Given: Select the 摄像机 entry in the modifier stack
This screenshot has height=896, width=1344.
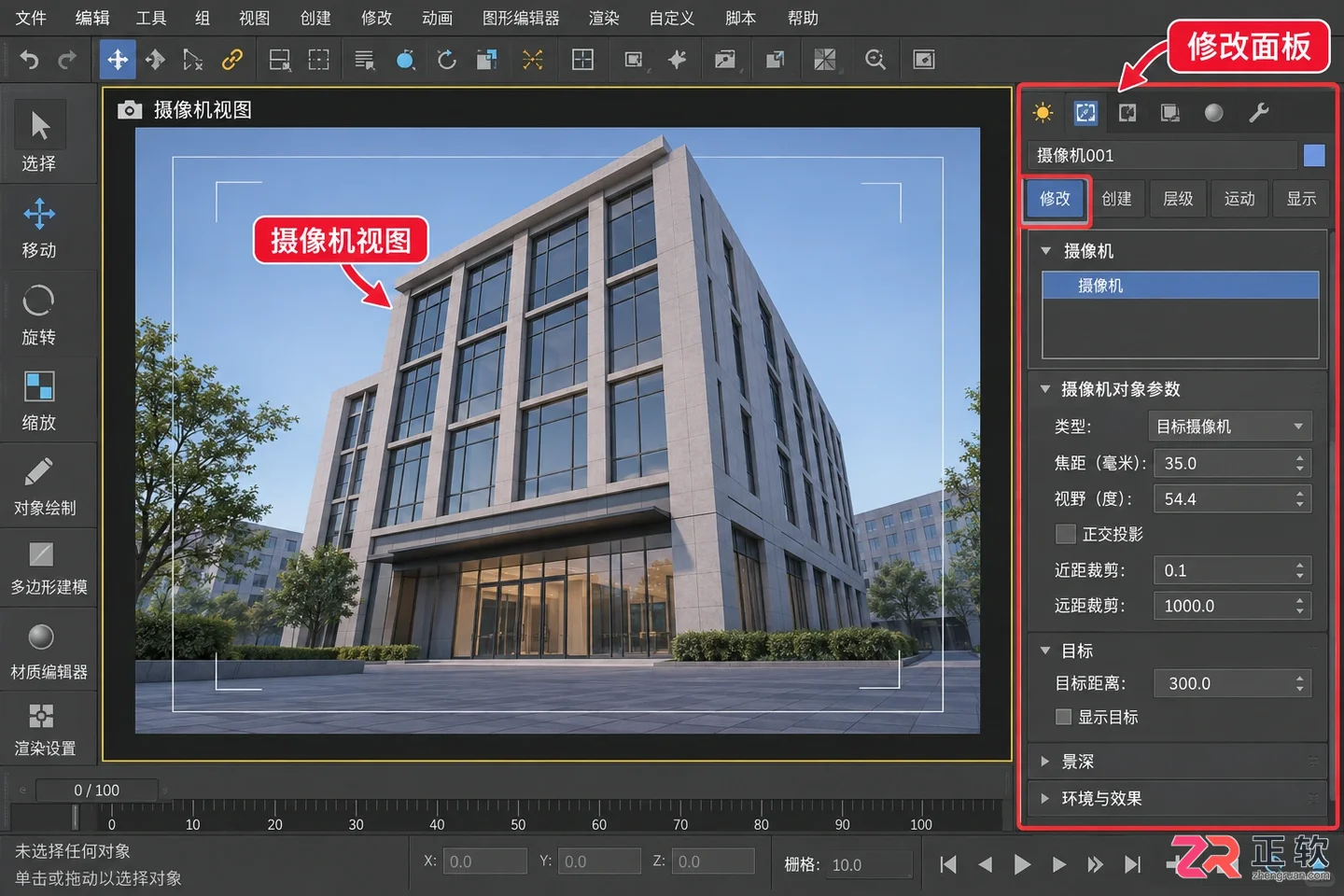Looking at the screenshot, I should (x=1181, y=286).
